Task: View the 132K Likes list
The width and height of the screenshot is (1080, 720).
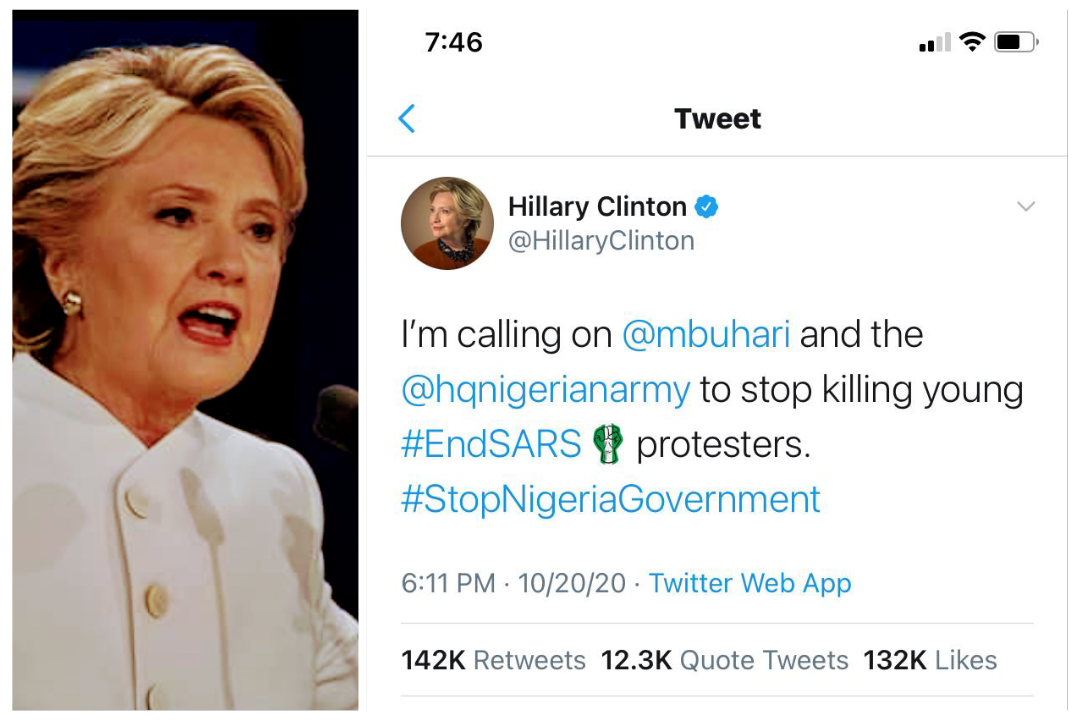Action: (930, 660)
